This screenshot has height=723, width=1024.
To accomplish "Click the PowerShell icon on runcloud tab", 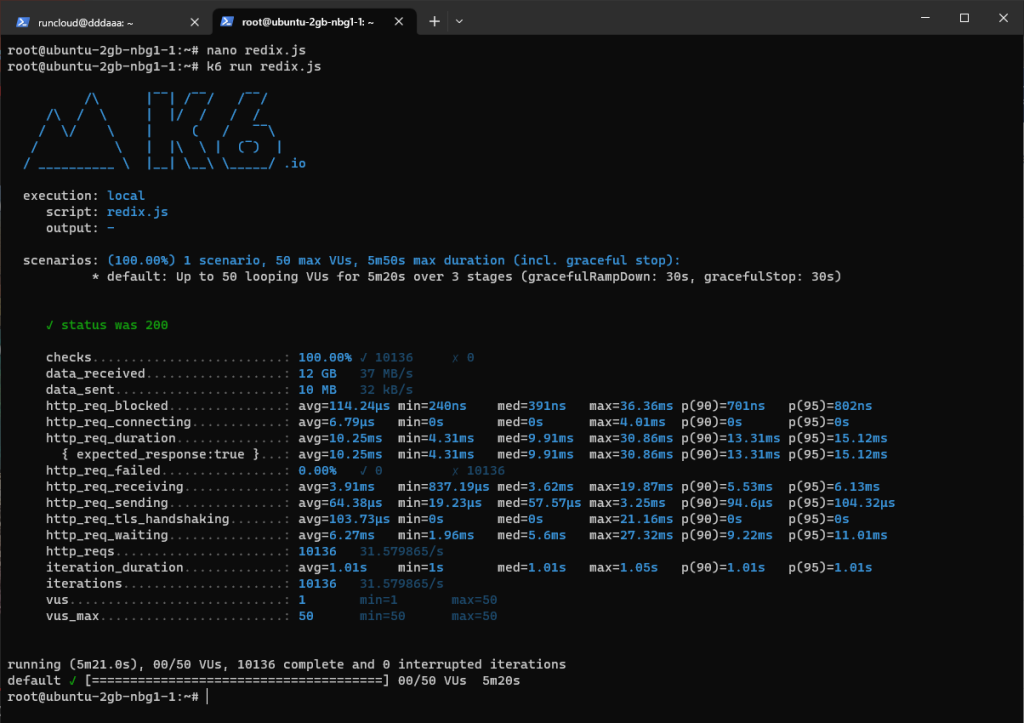I will tap(23, 22).
